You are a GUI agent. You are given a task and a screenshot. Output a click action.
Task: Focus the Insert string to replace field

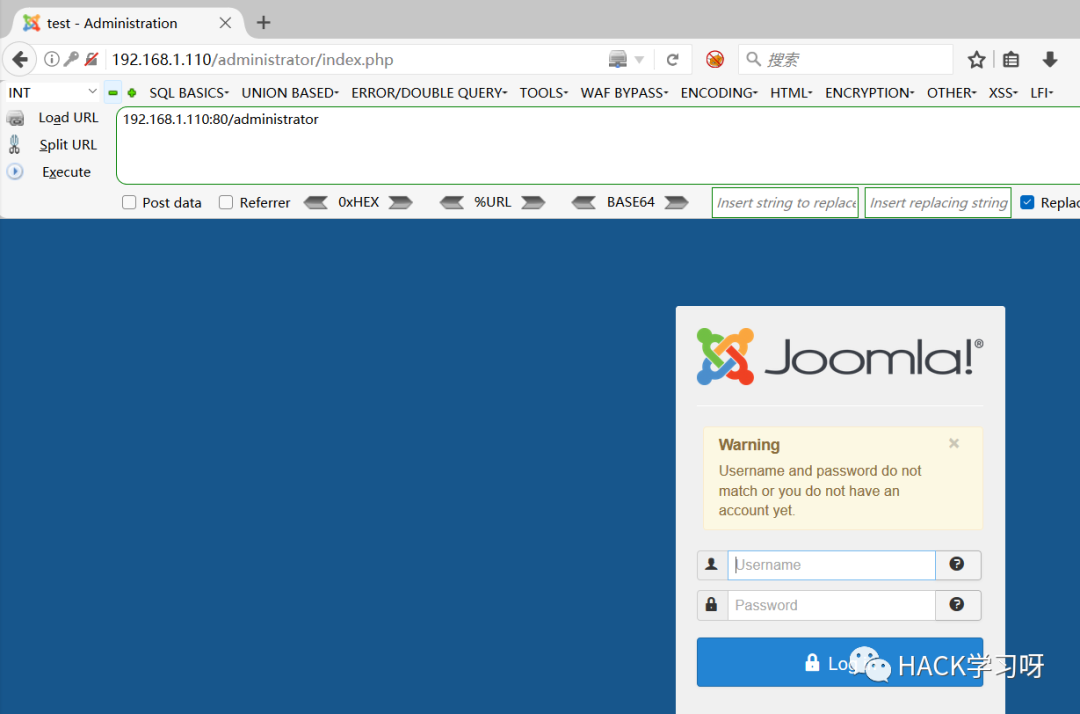click(x=785, y=202)
